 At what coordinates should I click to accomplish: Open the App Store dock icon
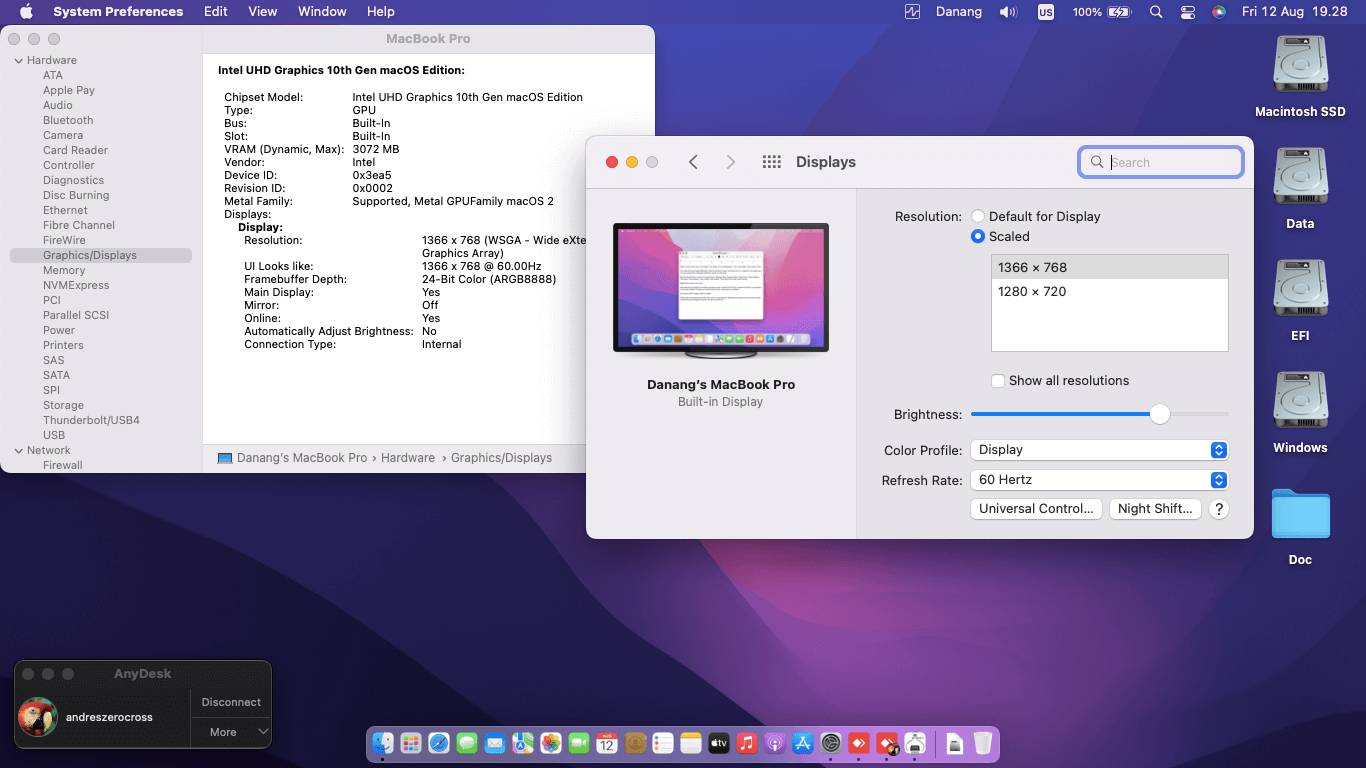coord(802,743)
